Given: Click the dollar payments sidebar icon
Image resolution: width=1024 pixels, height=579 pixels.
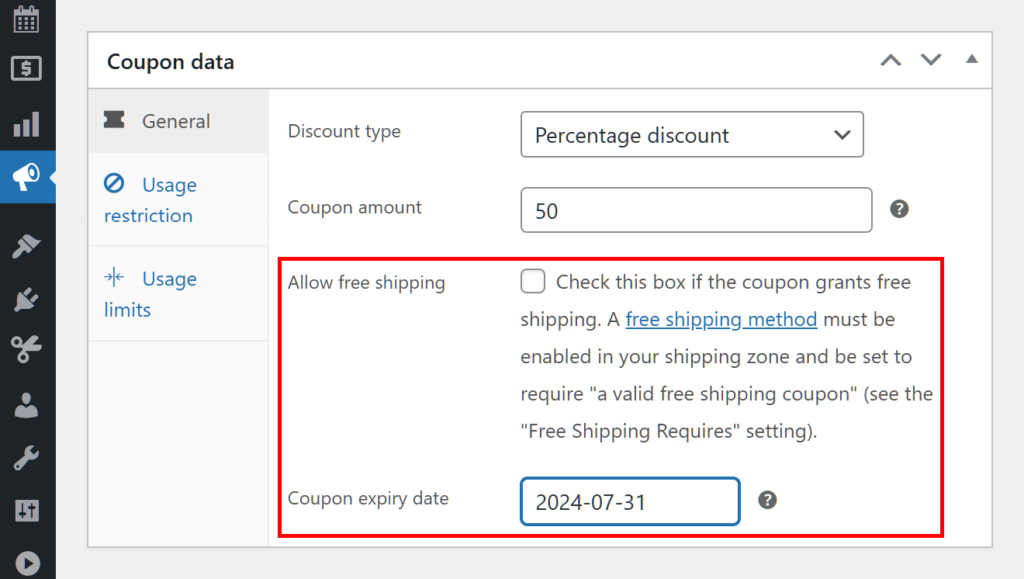Looking at the screenshot, I should coord(26,69).
